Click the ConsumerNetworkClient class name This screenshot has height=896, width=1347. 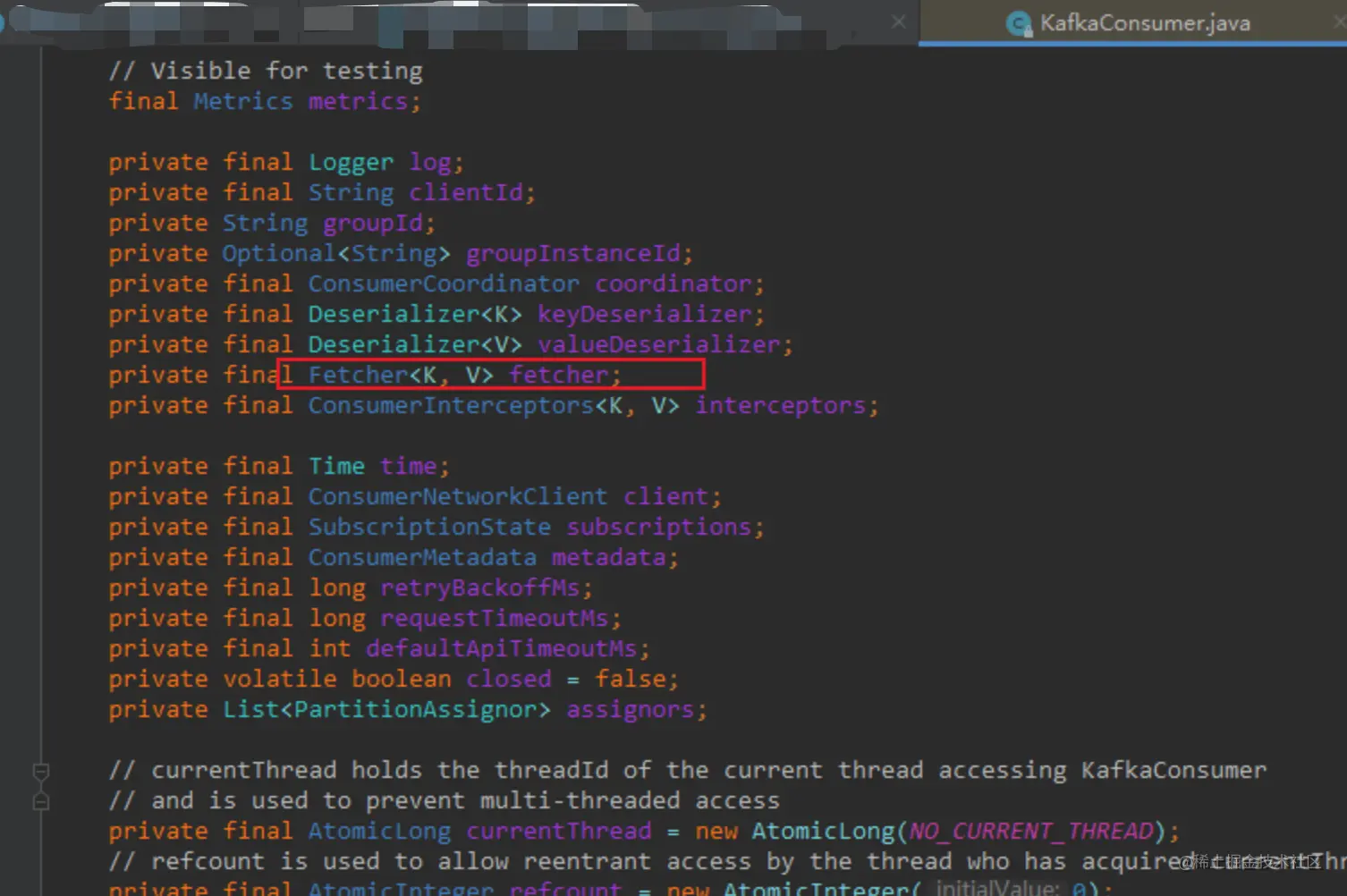coord(458,496)
